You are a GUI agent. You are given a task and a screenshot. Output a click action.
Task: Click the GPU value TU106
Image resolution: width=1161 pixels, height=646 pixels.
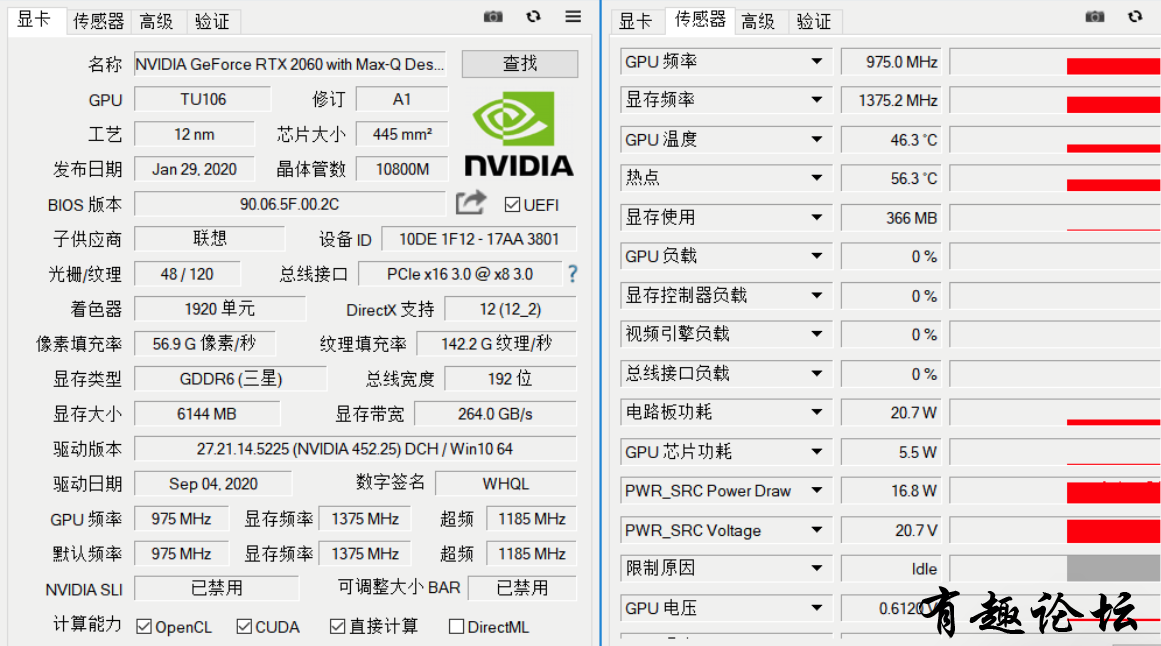(203, 99)
